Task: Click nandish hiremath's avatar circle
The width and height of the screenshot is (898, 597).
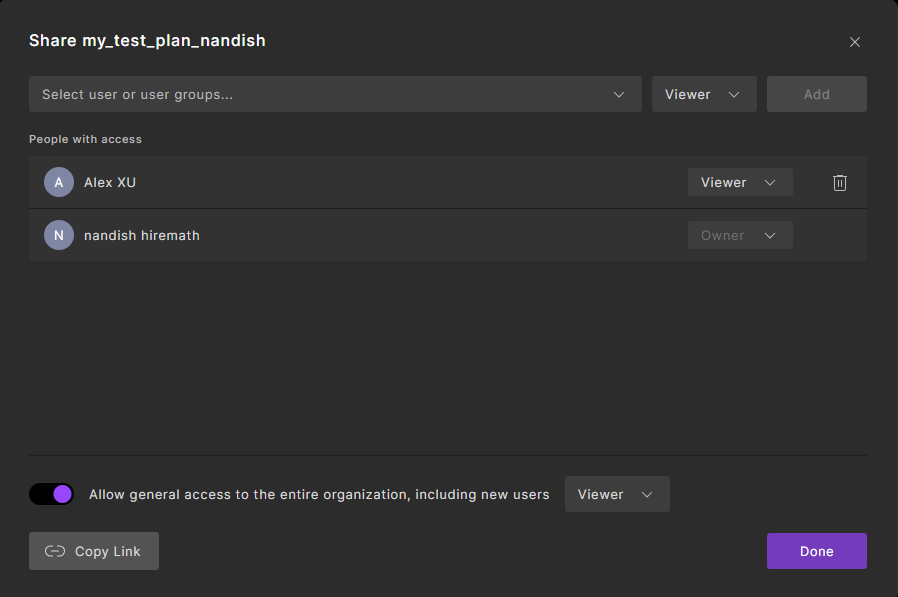Action: (x=59, y=235)
